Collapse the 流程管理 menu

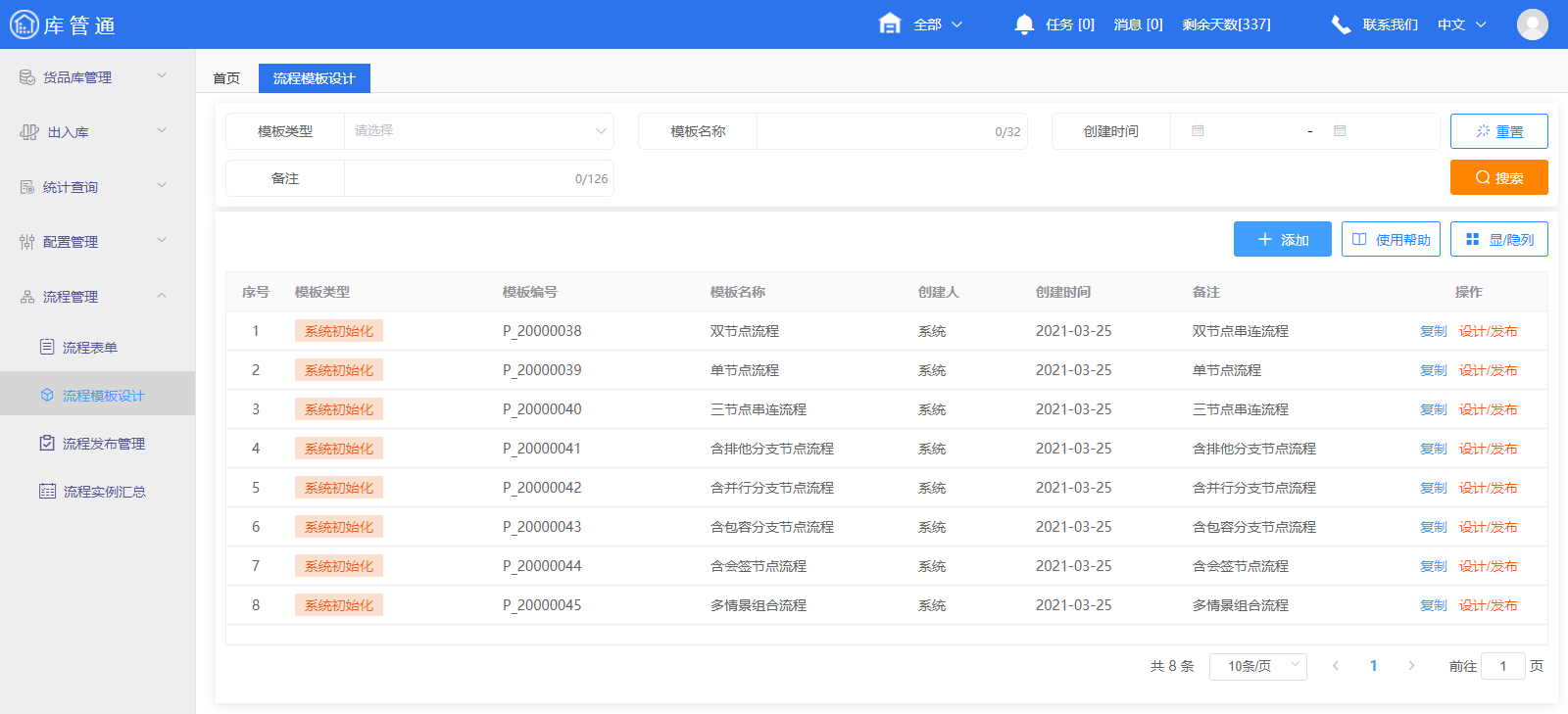[162, 296]
